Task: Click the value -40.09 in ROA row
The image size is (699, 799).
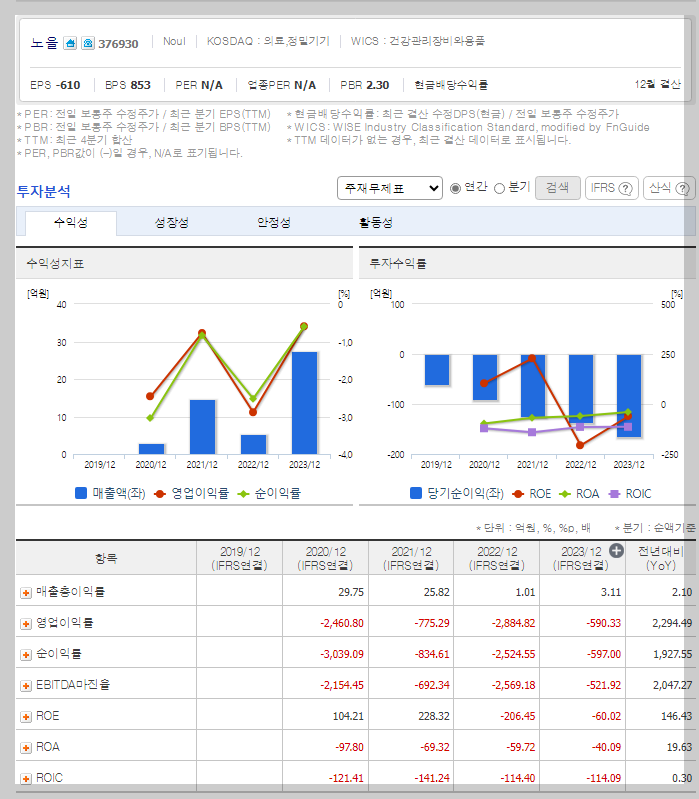Action: click(605, 747)
